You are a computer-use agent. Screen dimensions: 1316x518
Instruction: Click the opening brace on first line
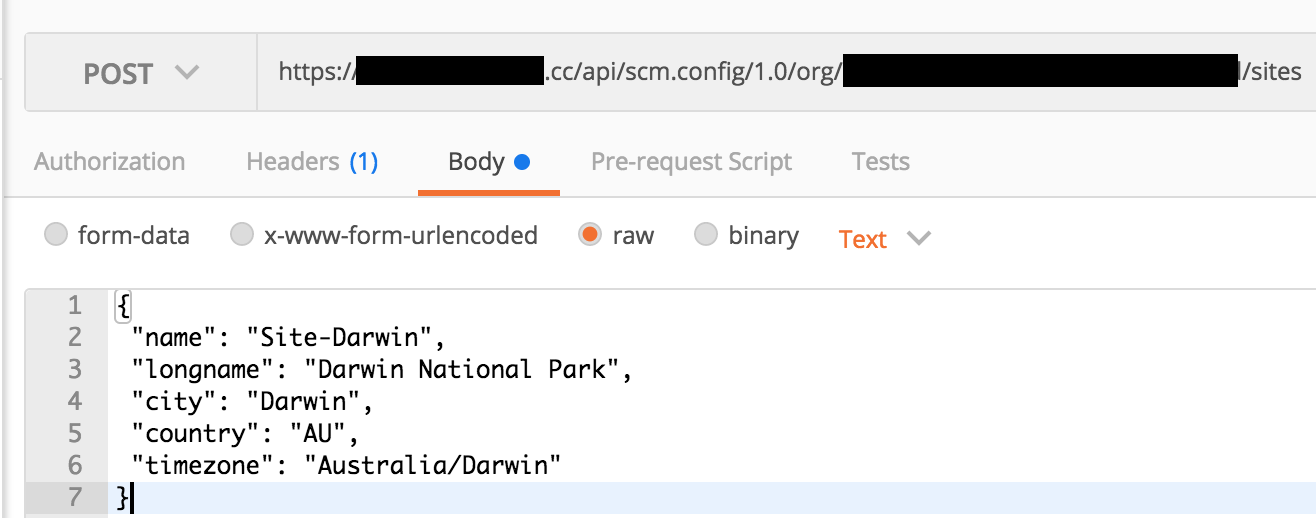tap(124, 305)
